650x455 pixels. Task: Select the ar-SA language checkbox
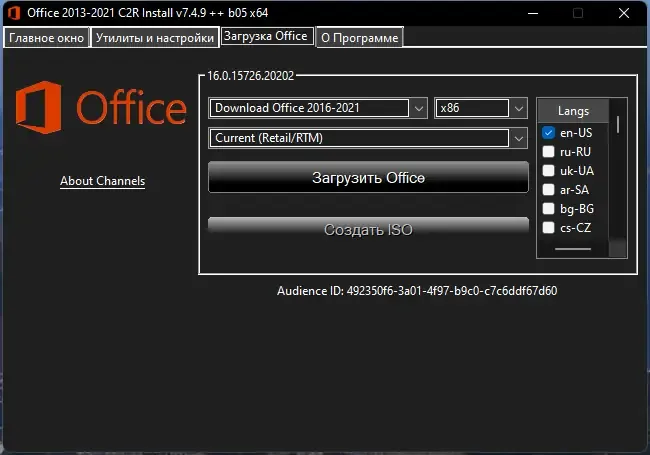[548, 190]
